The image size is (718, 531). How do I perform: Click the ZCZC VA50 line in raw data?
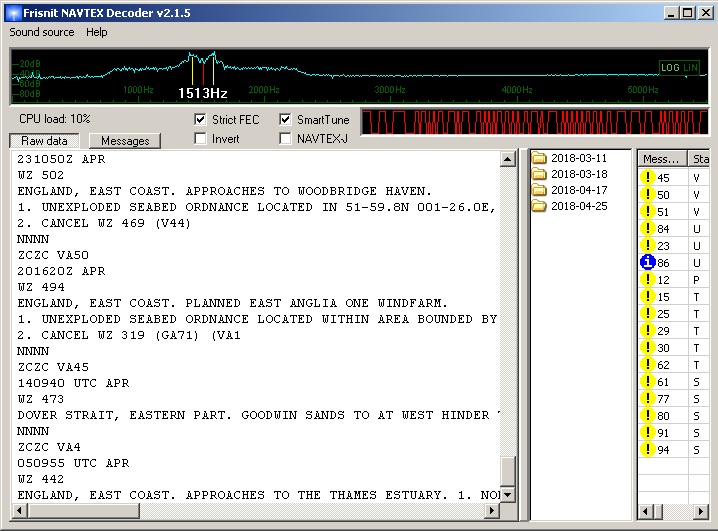coord(53,255)
